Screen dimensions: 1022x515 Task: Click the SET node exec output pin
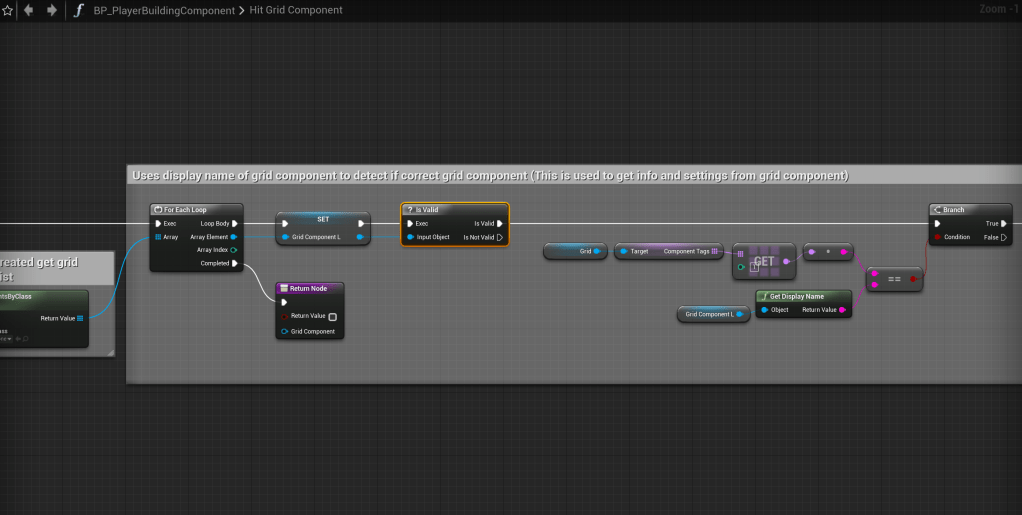pos(361,224)
